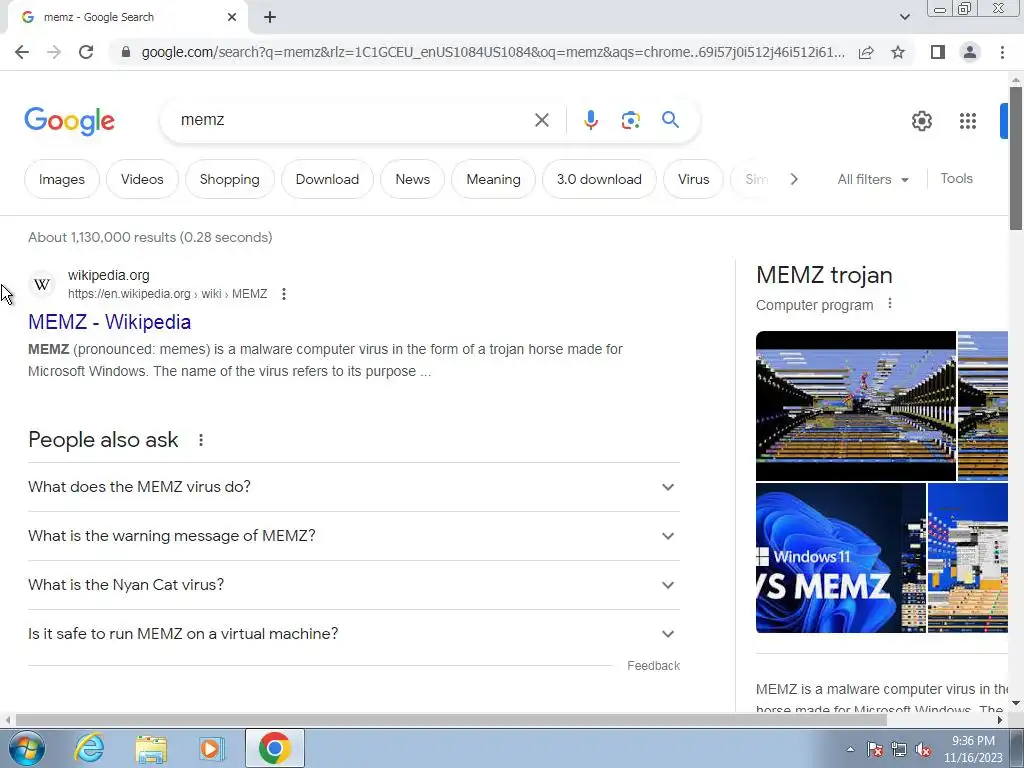This screenshot has height=768, width=1024.
Task: Select Chrome in the taskbar
Action: tap(275, 748)
